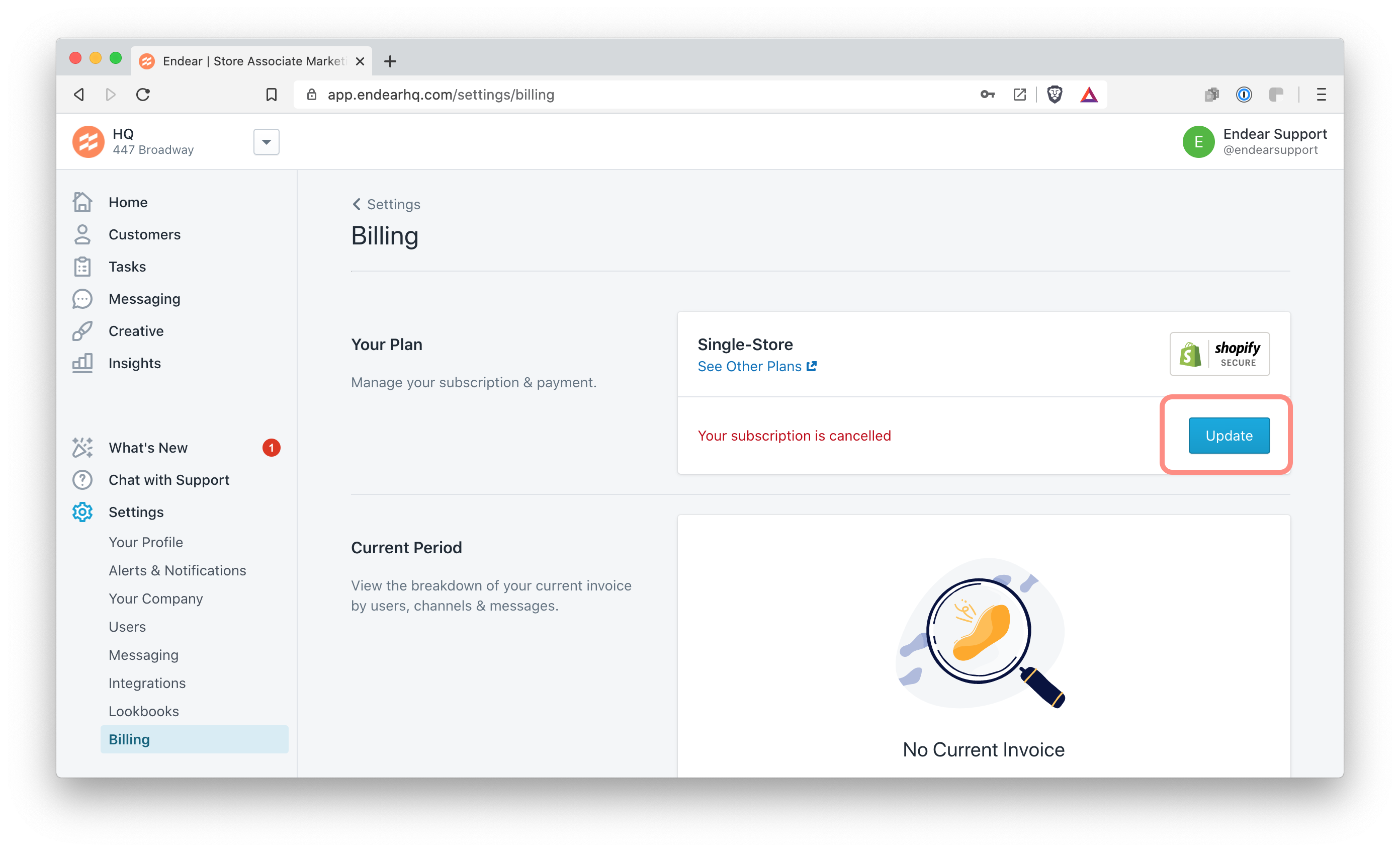Open Brave Shields lion icon
Screen dimensions: 1400x852
[1055, 95]
